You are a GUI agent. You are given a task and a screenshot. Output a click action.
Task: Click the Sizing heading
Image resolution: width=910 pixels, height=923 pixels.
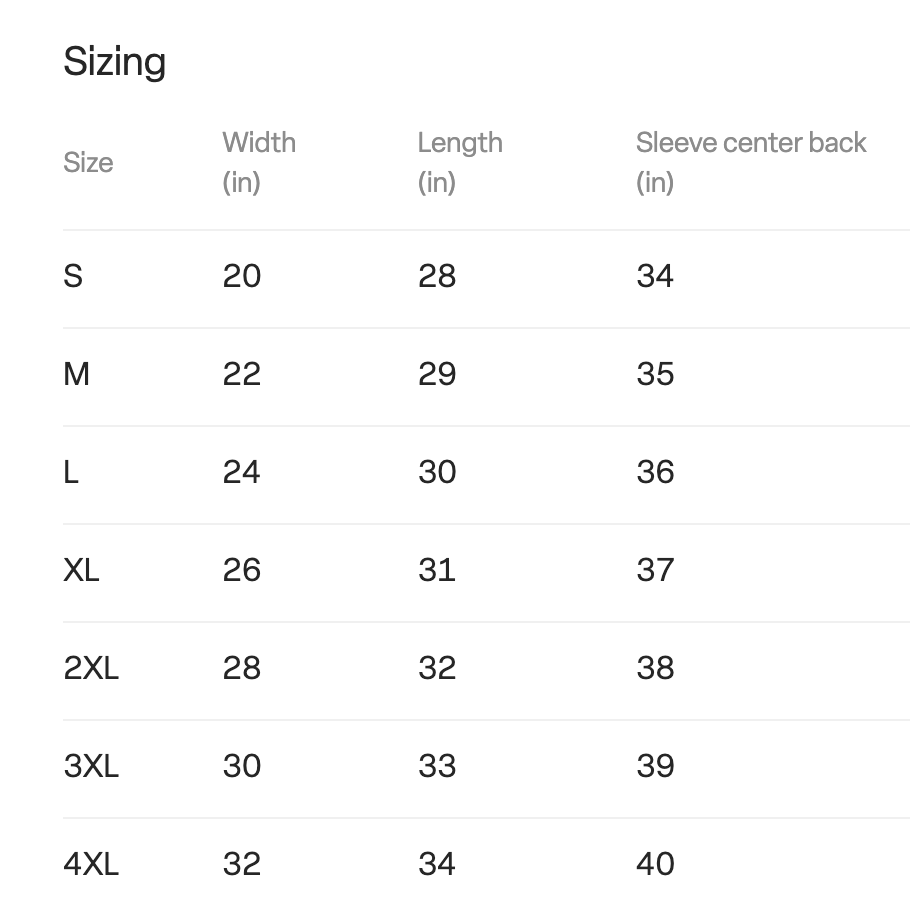tap(114, 62)
